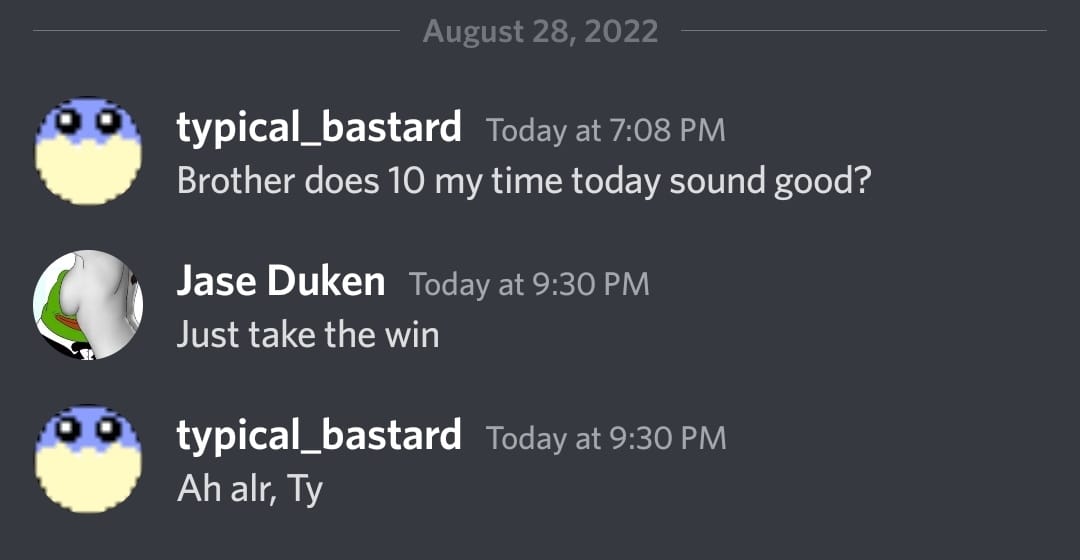
Task: Click the "Just take the win" message
Action: pos(308,335)
